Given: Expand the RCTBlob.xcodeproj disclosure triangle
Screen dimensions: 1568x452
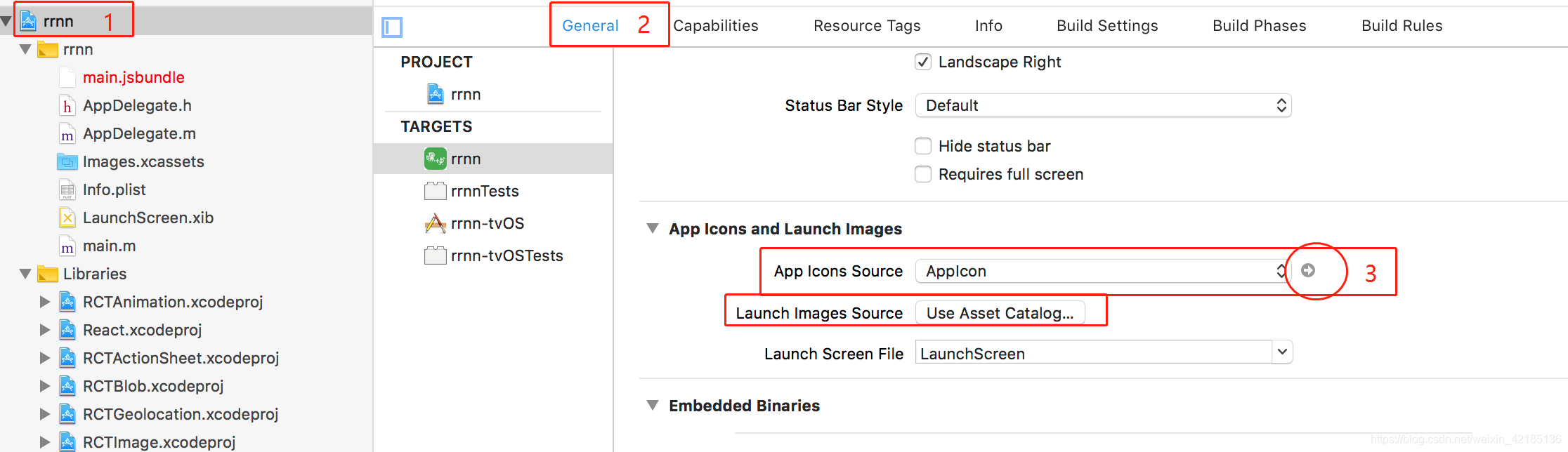Looking at the screenshot, I should (45, 386).
